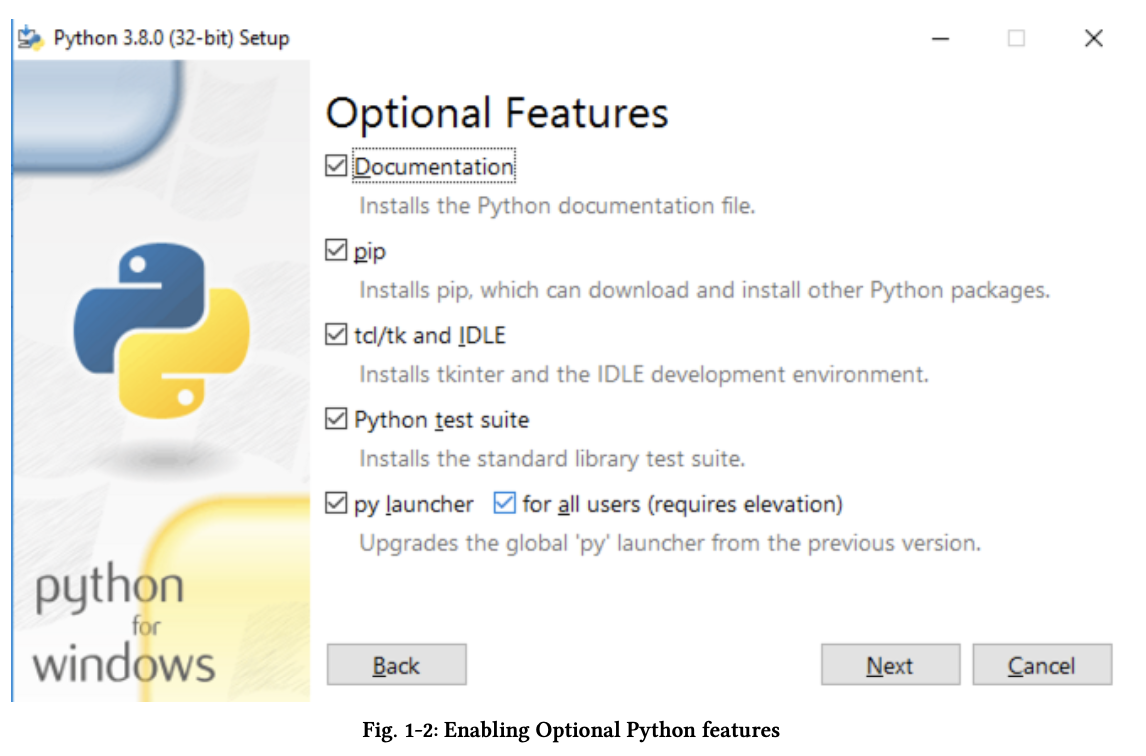Click the 'Optional Features' heading
Image resolution: width=1146 pixels, height=756 pixels.
click(497, 112)
